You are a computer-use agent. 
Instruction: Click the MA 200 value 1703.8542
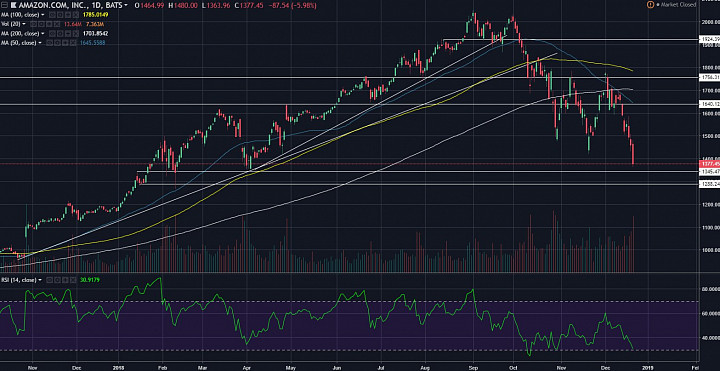click(x=96, y=34)
